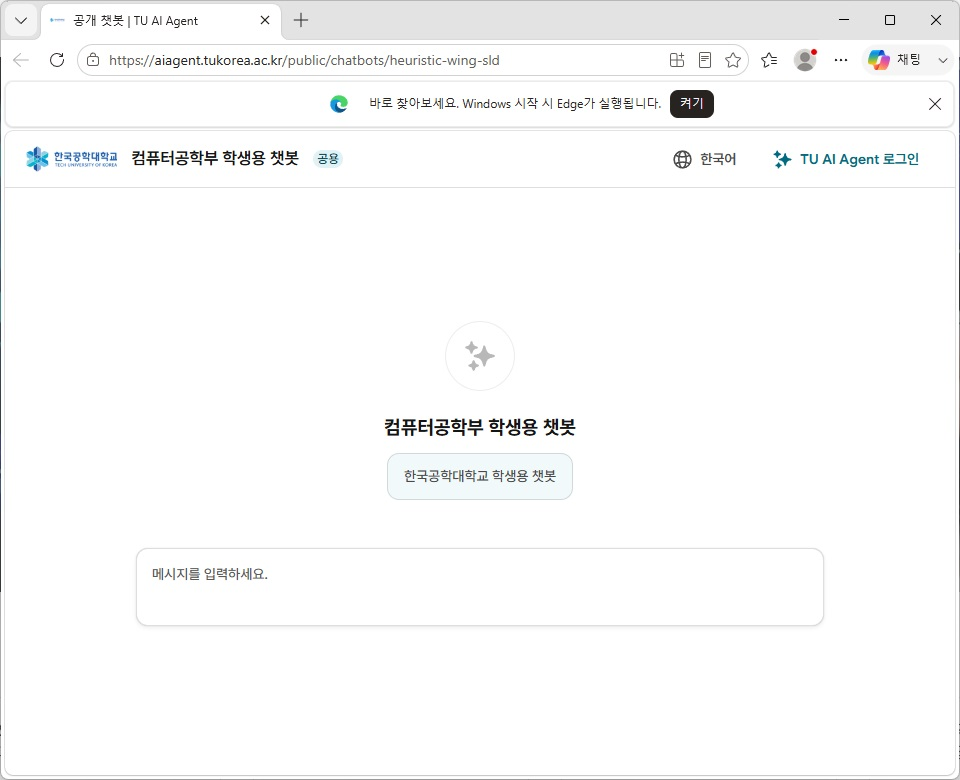Close the Edge browser window
This screenshot has width=960, height=780.
tap(936, 20)
